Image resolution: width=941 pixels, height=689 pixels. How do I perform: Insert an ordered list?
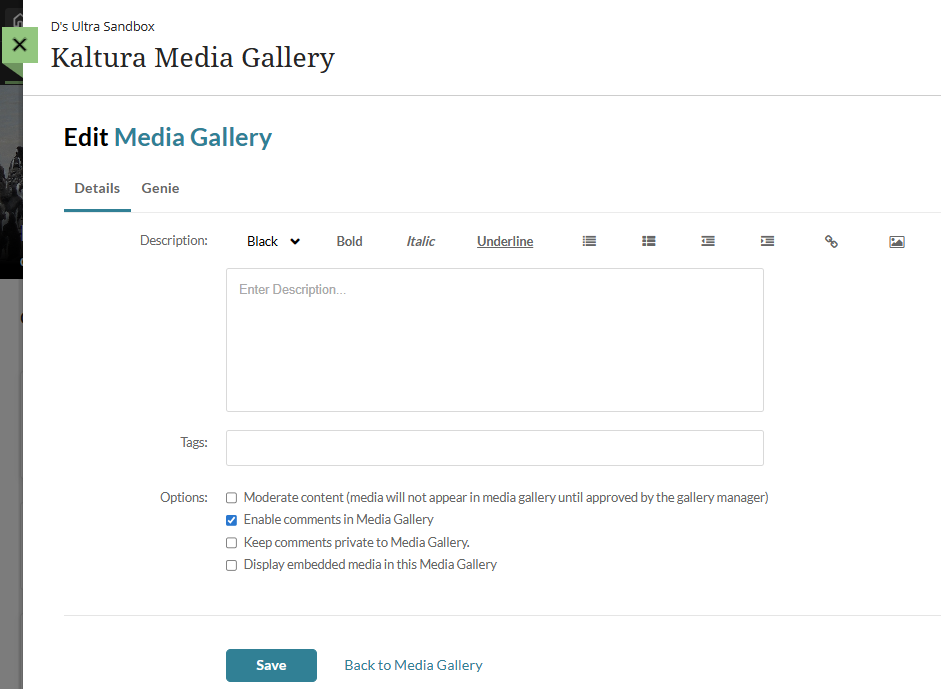click(648, 241)
